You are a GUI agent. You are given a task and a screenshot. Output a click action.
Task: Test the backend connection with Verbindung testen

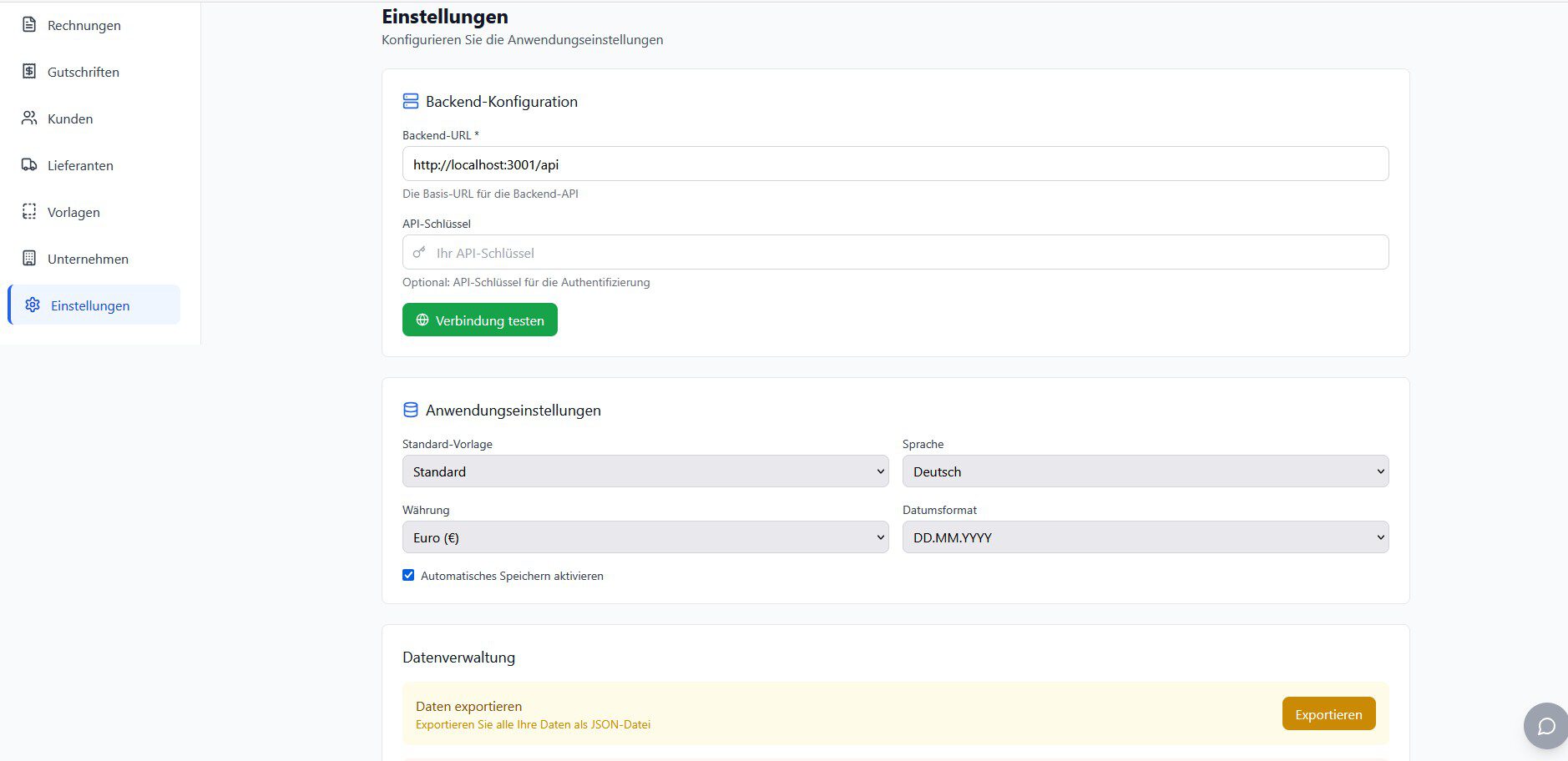[480, 320]
